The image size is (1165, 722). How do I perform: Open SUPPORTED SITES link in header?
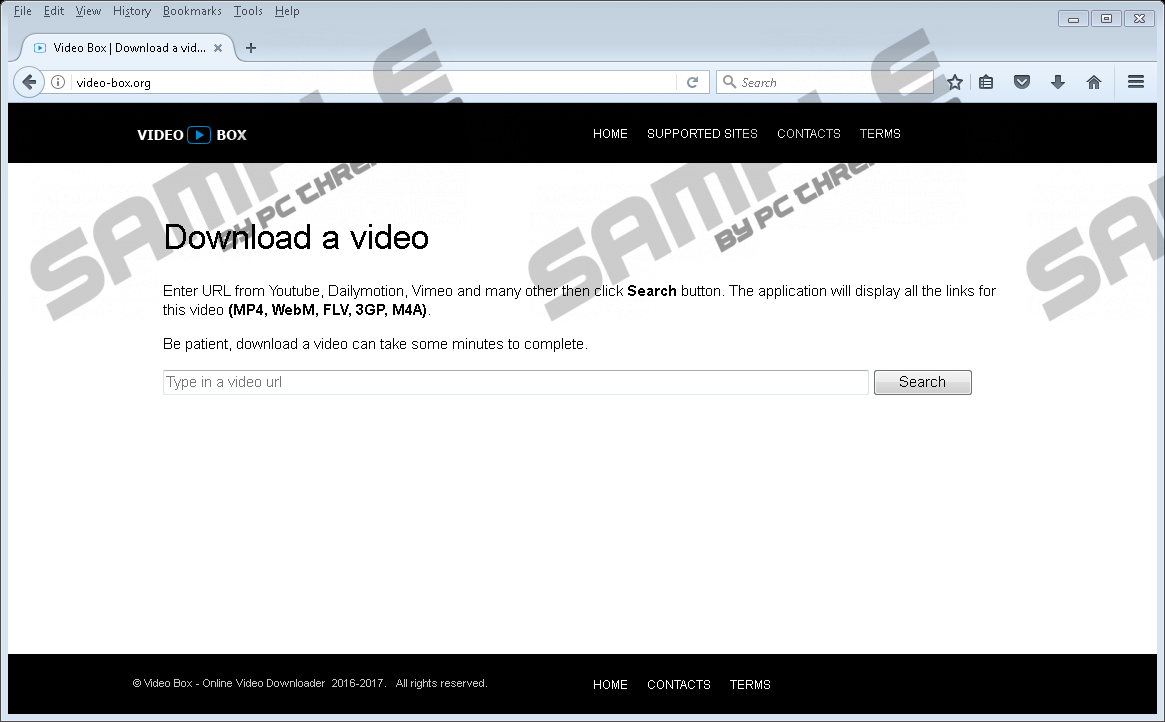click(702, 134)
